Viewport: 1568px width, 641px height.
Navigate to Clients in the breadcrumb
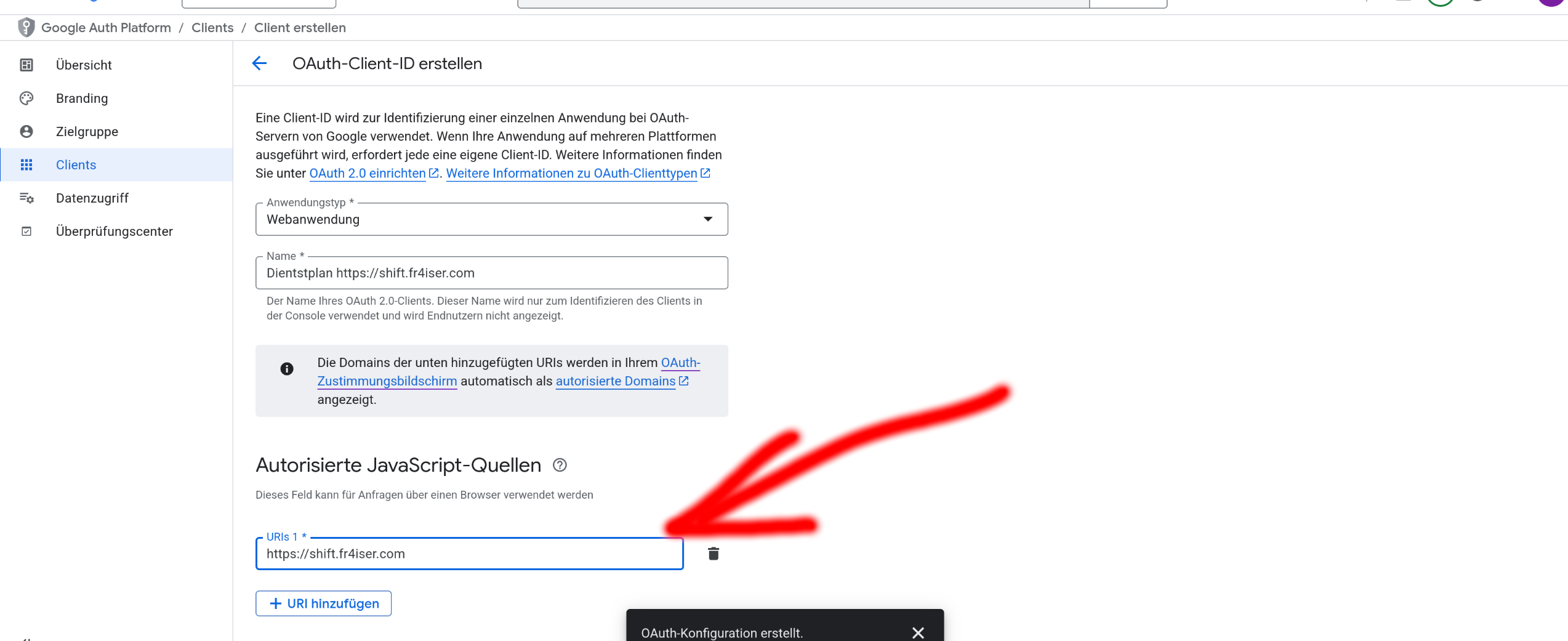[x=212, y=27]
